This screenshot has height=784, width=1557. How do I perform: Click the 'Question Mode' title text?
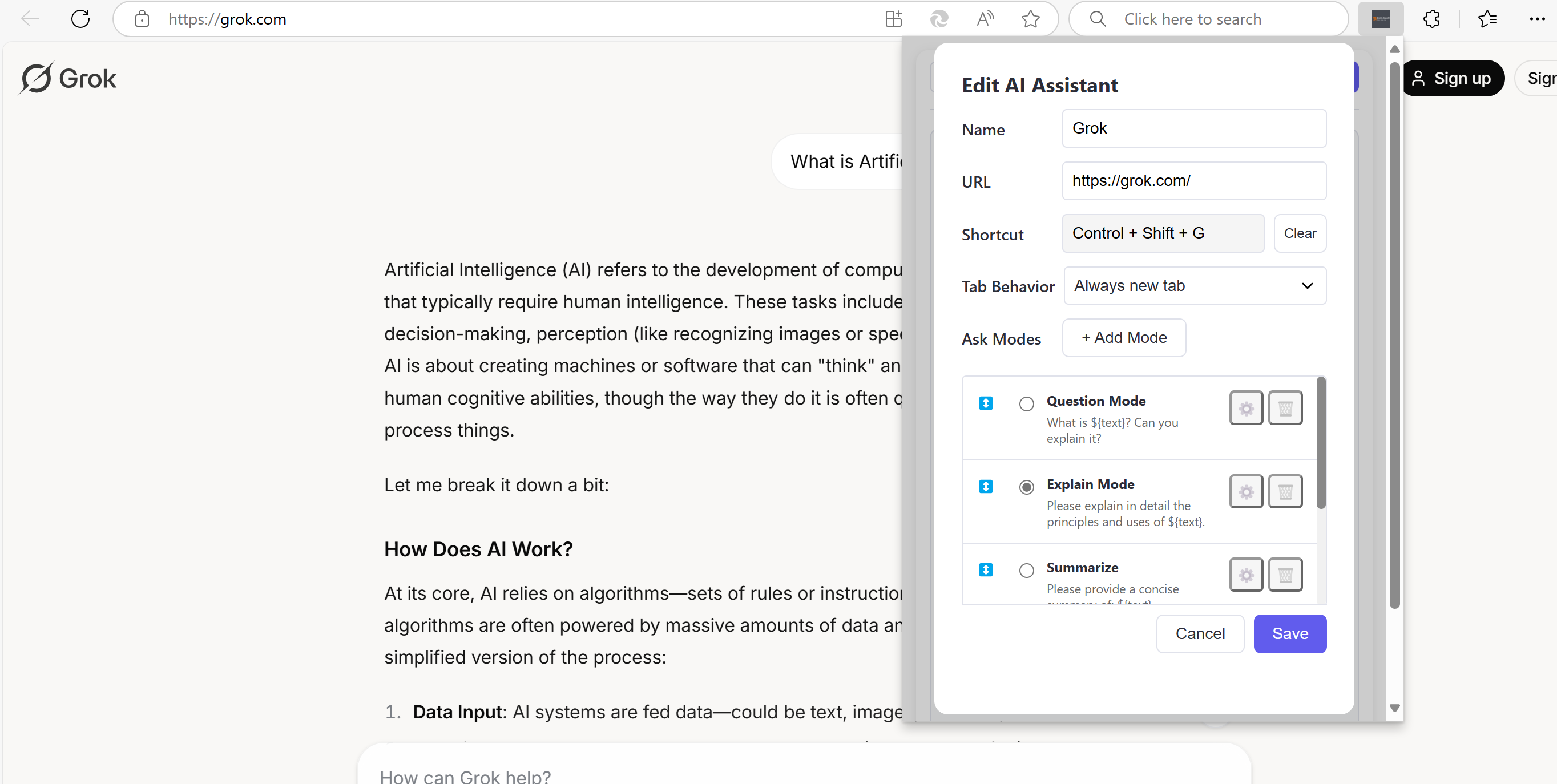point(1096,401)
